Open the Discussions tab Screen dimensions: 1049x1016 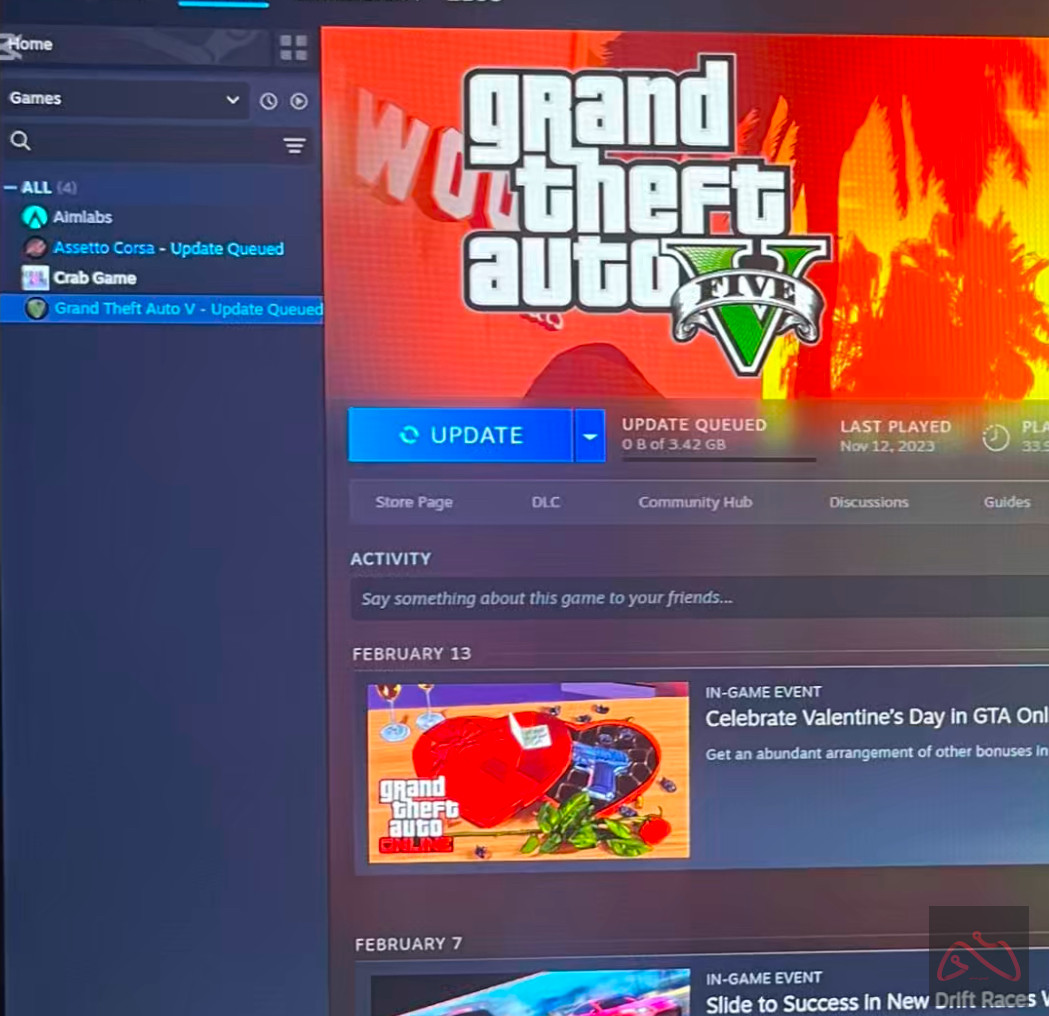(868, 502)
